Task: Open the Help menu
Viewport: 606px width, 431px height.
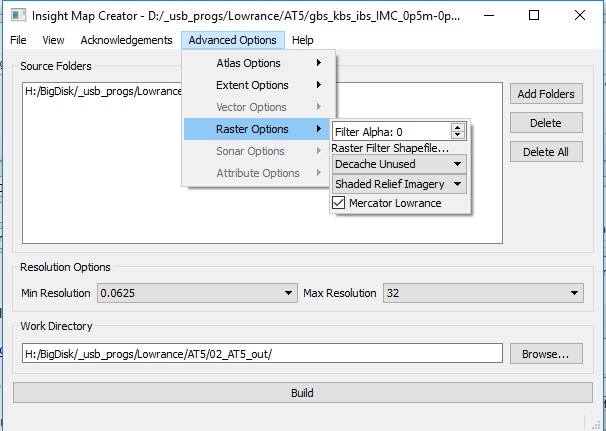Action: coord(302,40)
